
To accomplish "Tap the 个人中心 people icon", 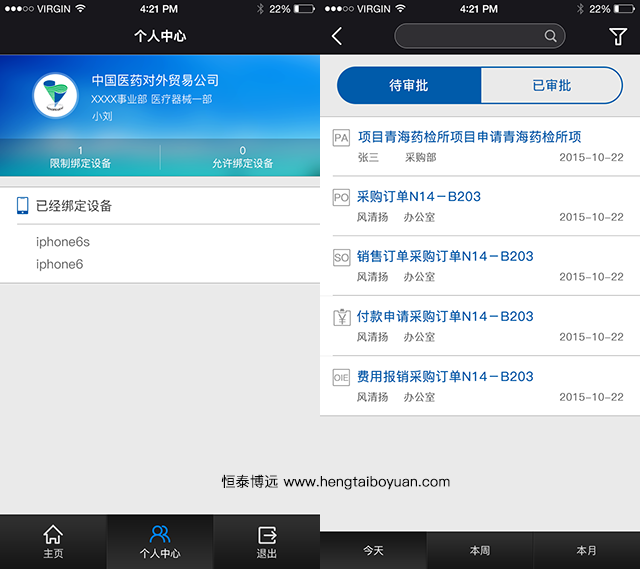I will (160, 534).
